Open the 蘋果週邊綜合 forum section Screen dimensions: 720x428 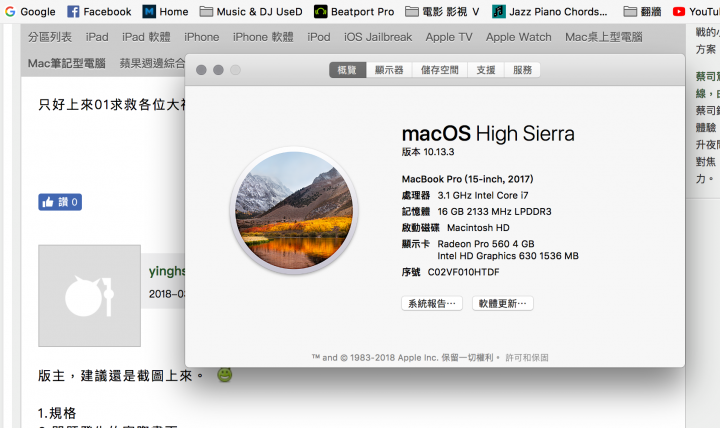152,63
